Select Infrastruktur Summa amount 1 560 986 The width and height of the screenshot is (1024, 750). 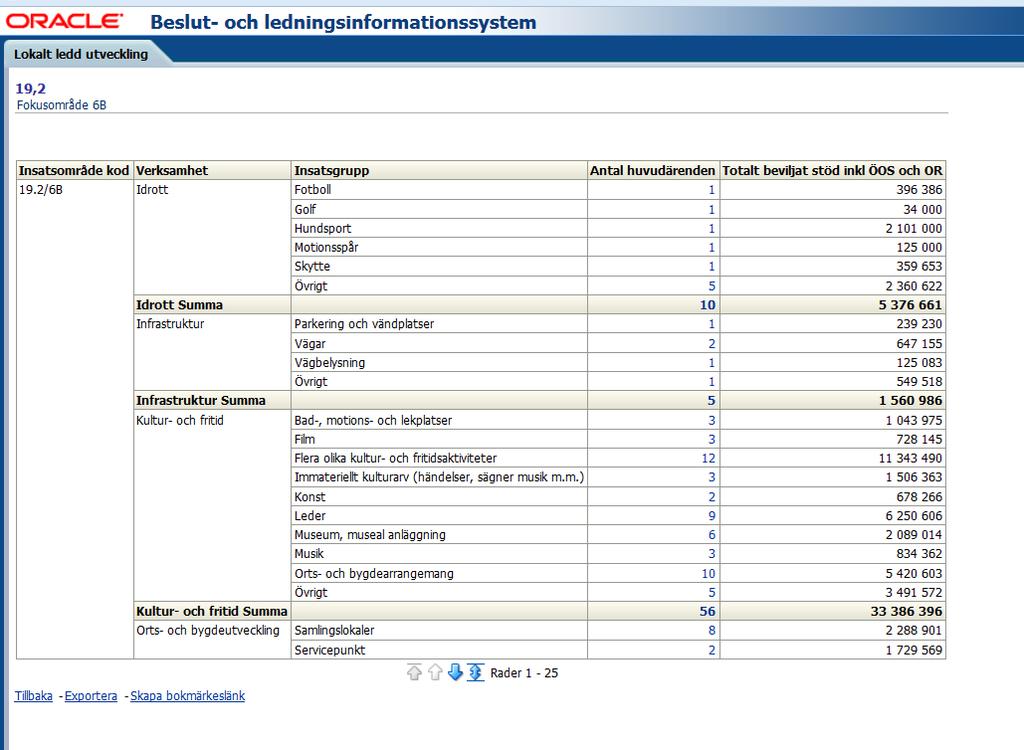click(833, 400)
